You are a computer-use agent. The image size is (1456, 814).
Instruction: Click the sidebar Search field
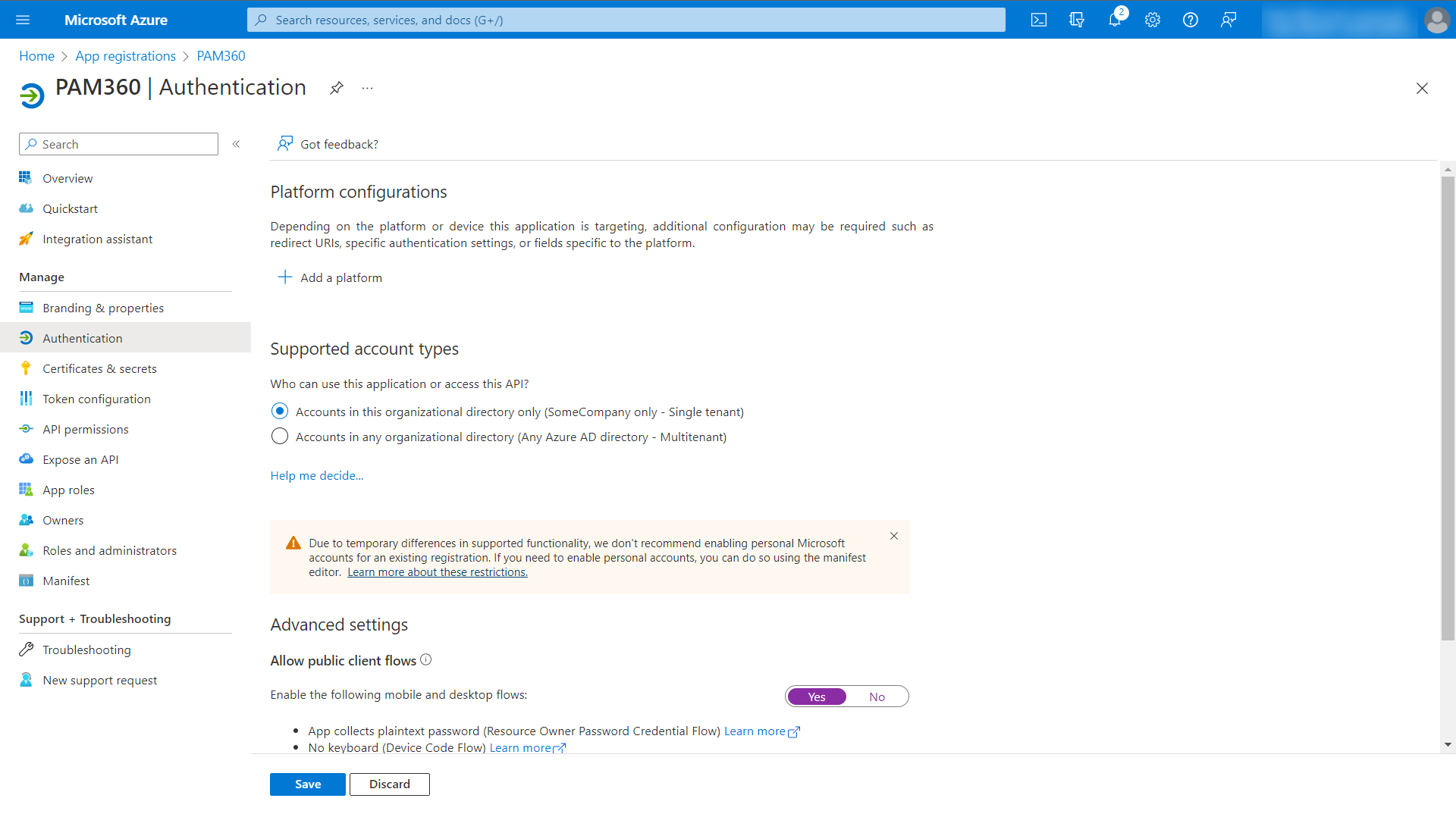tap(119, 144)
